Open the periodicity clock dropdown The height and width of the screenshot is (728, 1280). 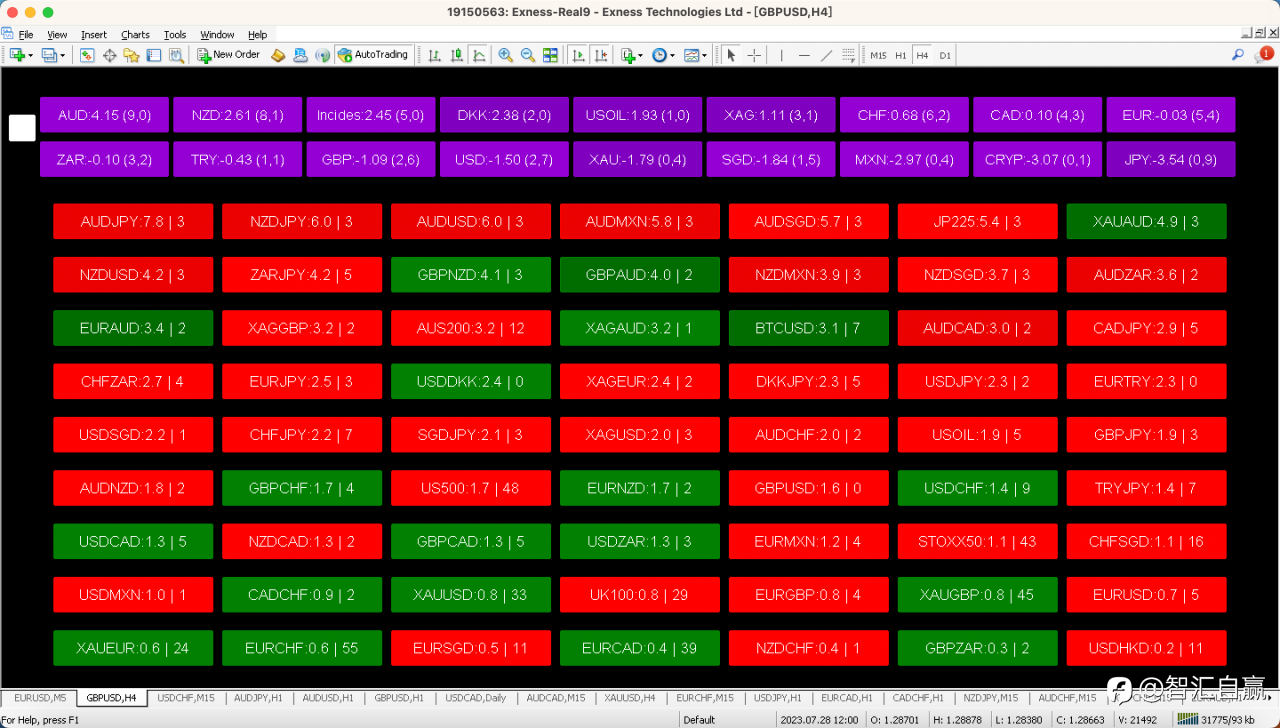662,55
